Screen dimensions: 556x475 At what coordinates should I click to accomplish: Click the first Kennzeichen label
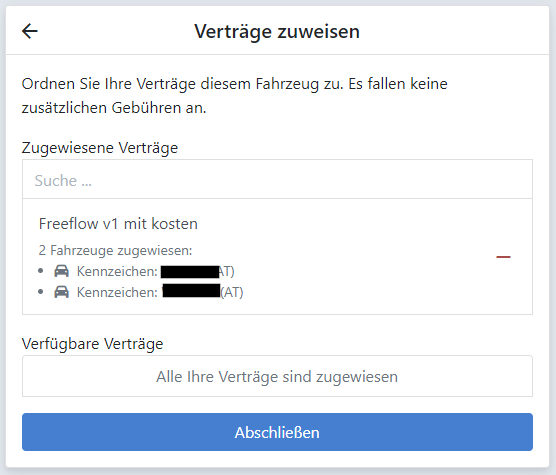(x=117, y=272)
